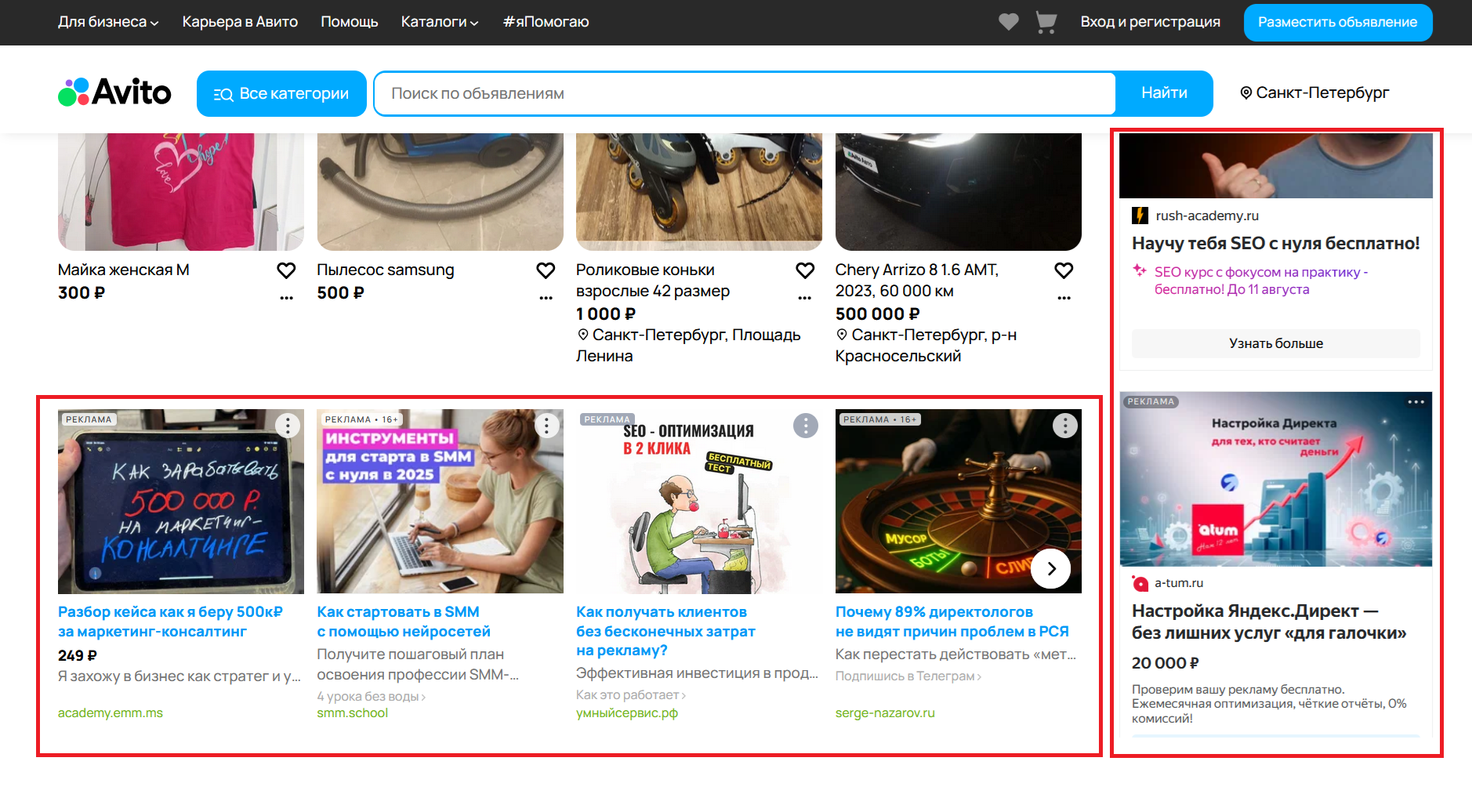
Task: Add Майка женская М to favorites
Action: [x=286, y=270]
